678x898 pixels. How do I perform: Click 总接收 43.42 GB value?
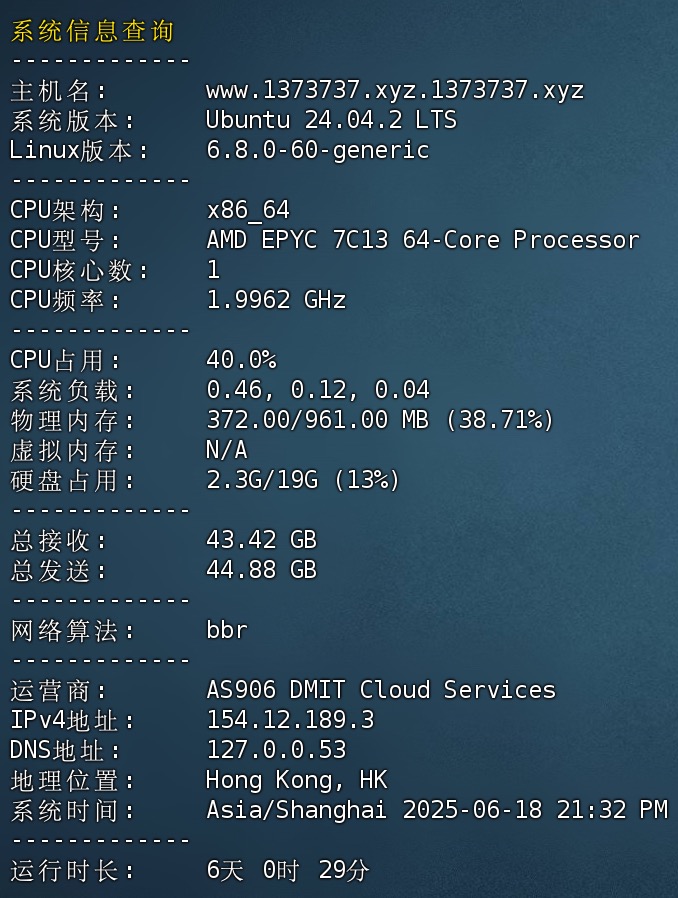click(x=261, y=540)
